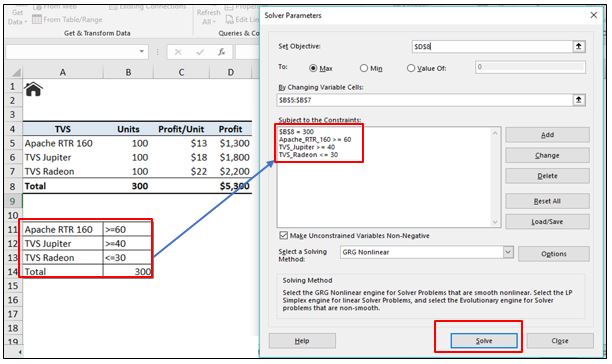The width and height of the screenshot is (612, 364).
Task: Open Load/Save model dialog
Action: [x=547, y=222]
